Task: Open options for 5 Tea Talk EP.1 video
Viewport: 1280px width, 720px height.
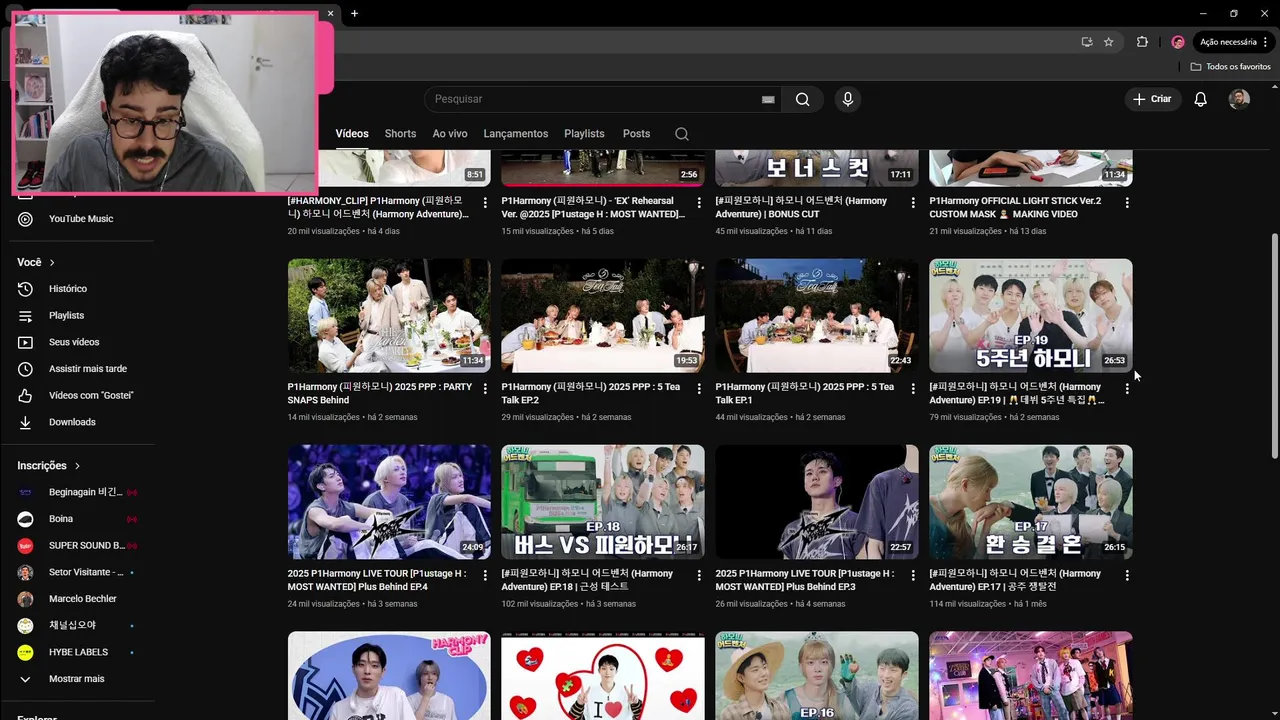Action: (913, 388)
